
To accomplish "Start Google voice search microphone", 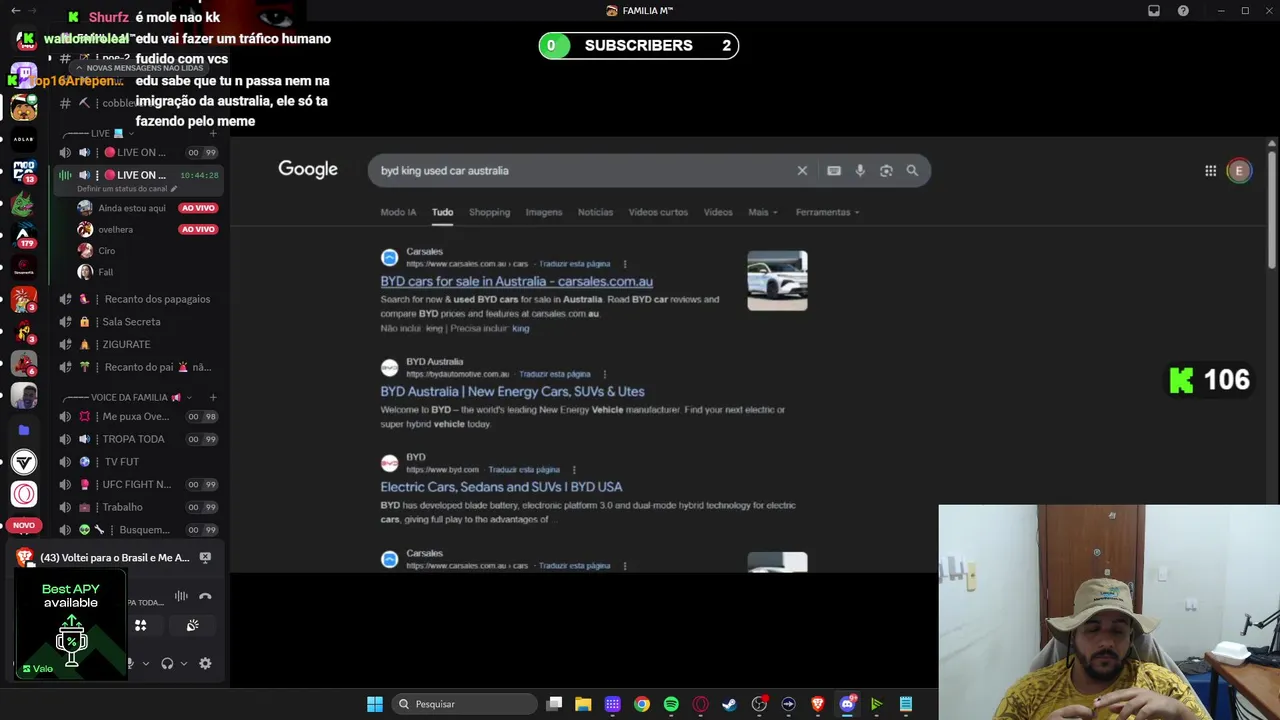I will [x=860, y=171].
